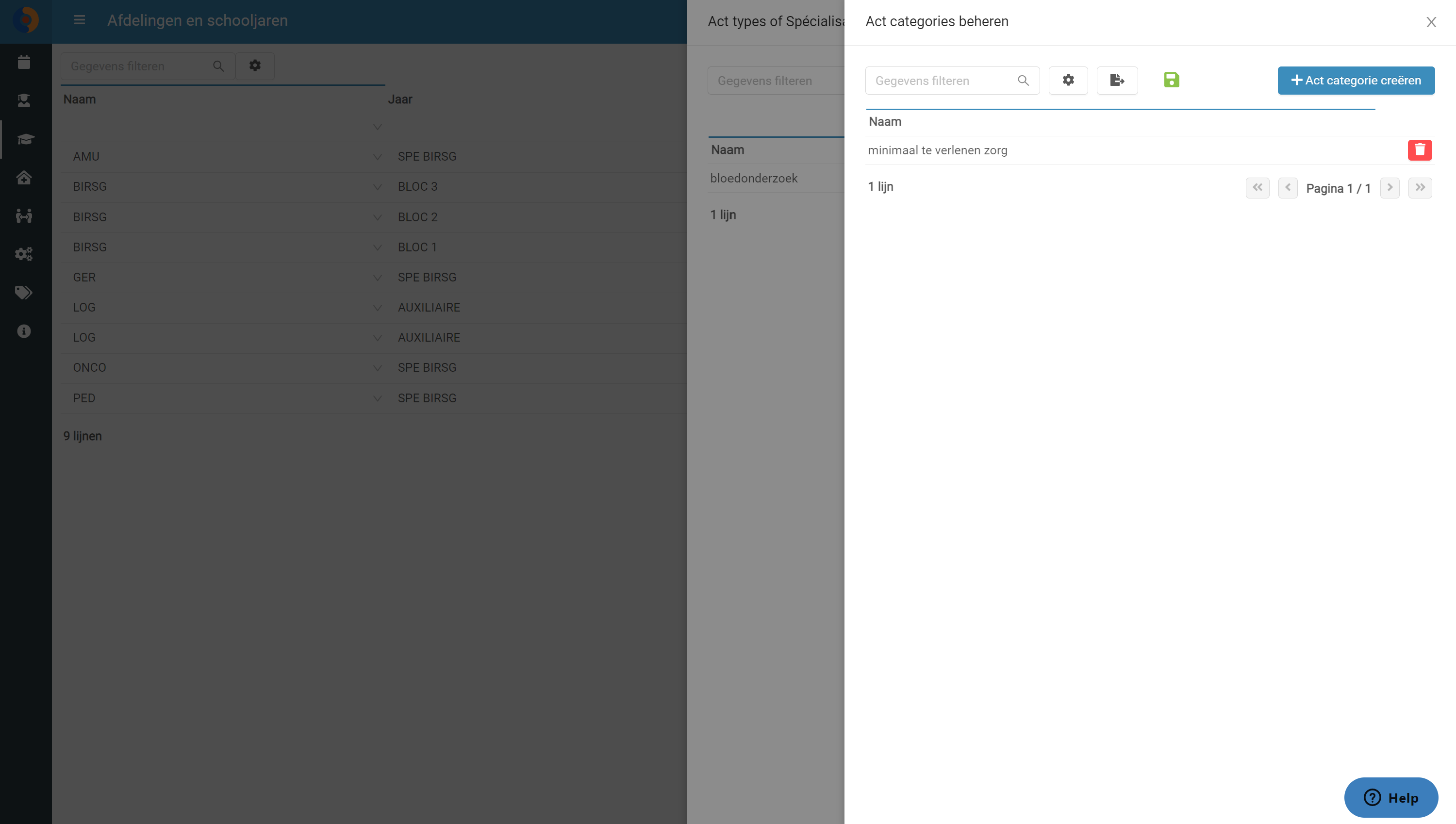Image resolution: width=1456 pixels, height=824 pixels.
Task: Click Naam column header in main table
Action: point(79,99)
